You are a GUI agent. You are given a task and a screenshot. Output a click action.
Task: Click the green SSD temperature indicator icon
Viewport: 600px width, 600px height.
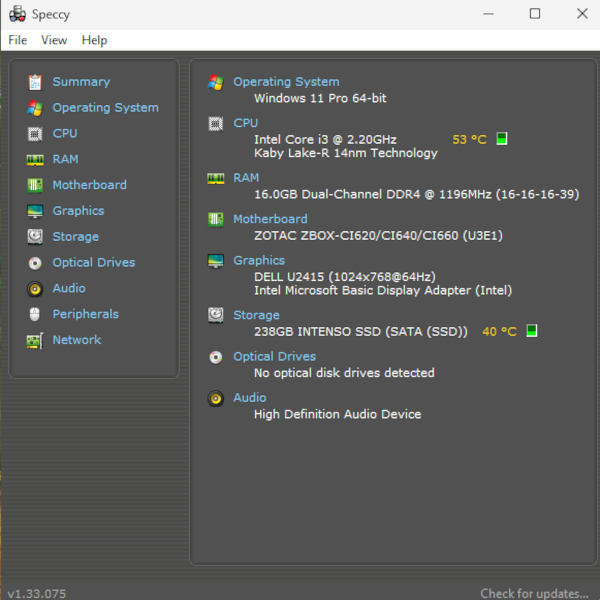tap(532, 331)
